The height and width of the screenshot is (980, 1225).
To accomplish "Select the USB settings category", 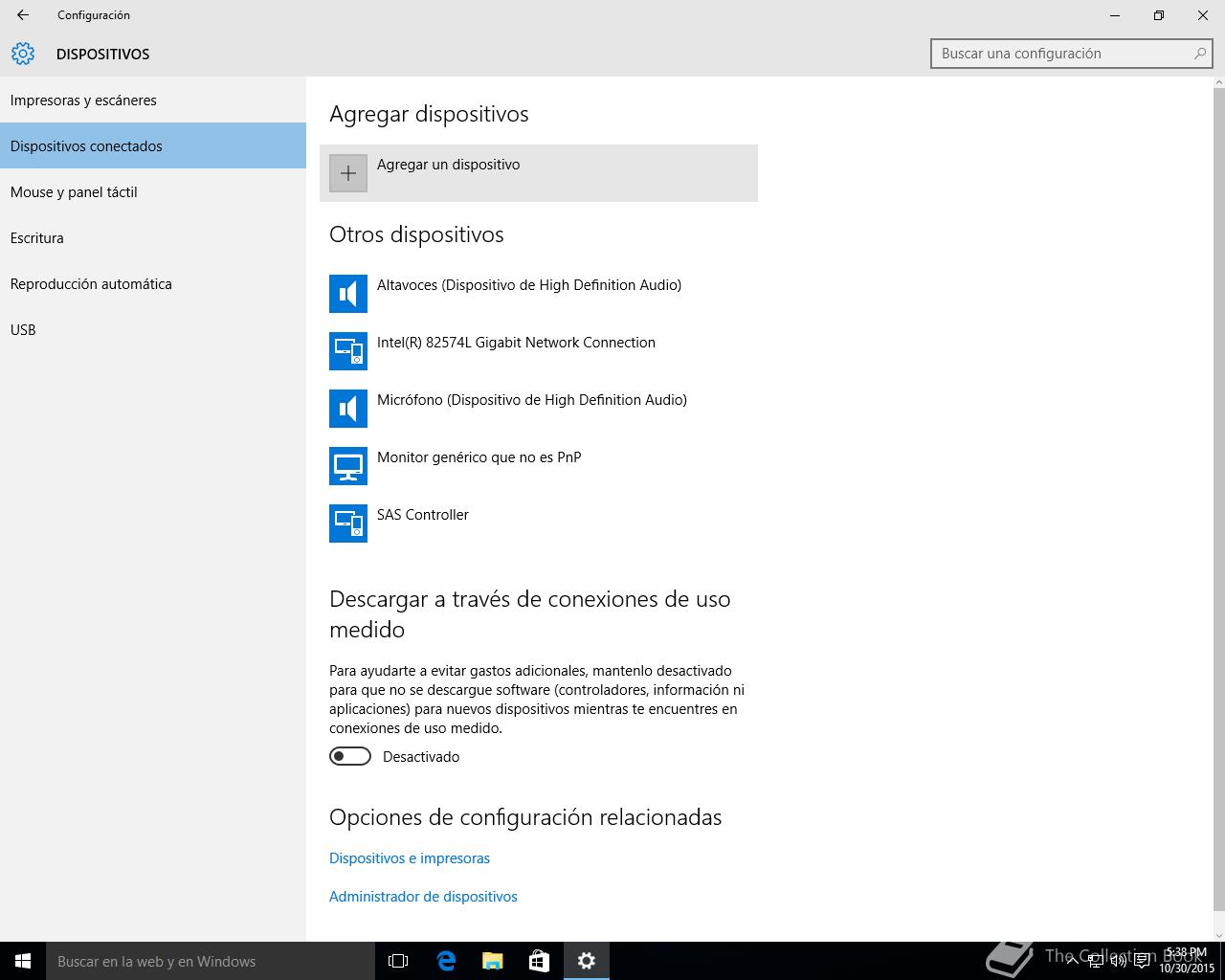I will pos(23,330).
